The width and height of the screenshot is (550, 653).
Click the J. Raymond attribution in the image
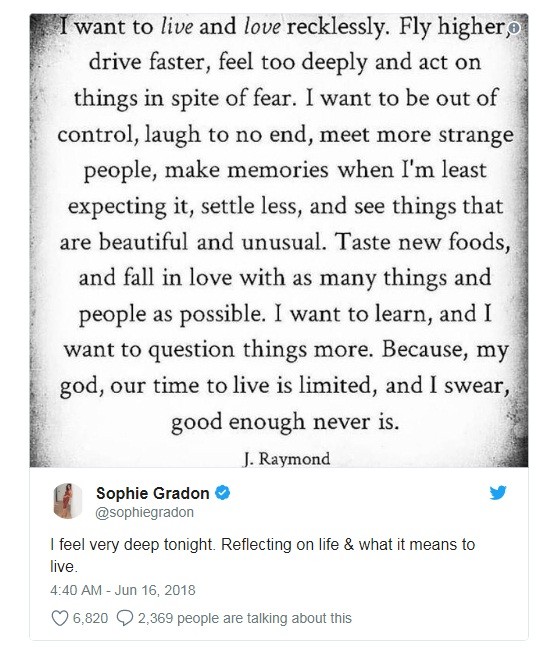pyautogui.click(x=287, y=459)
